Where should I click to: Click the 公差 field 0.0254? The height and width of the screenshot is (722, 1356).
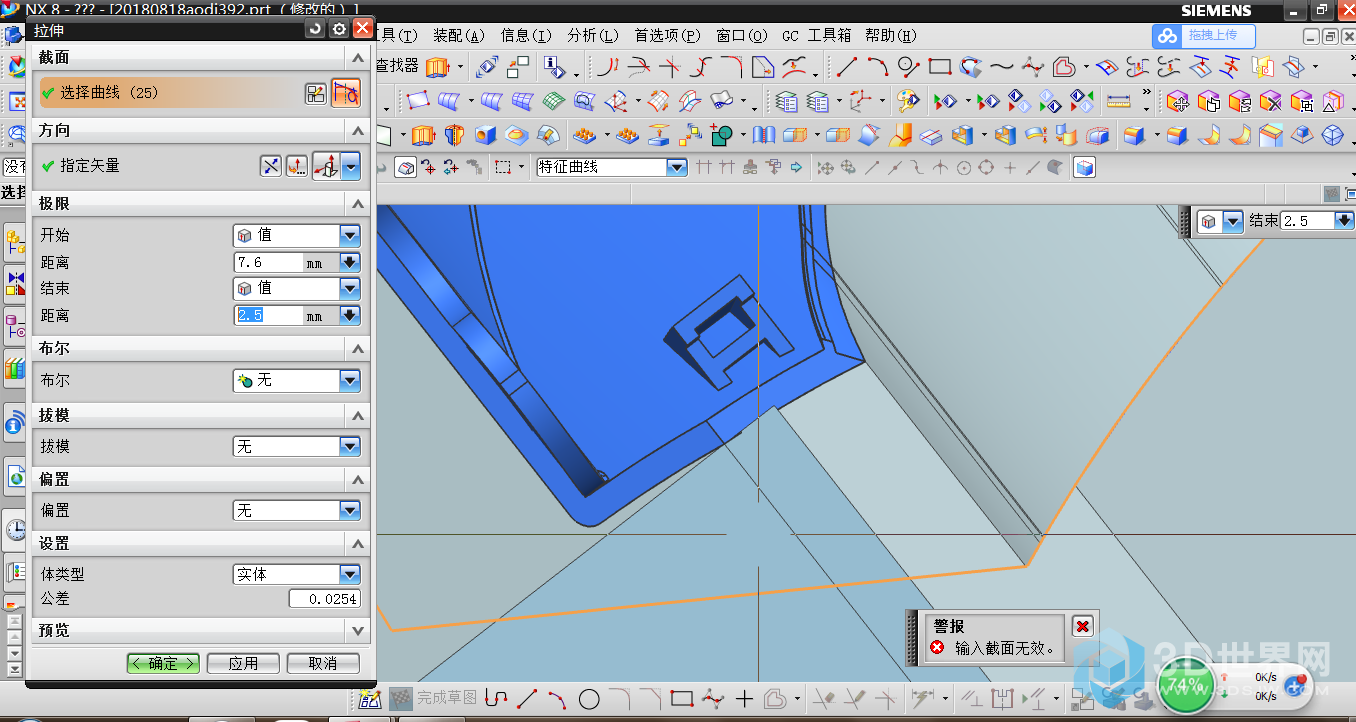pos(324,599)
